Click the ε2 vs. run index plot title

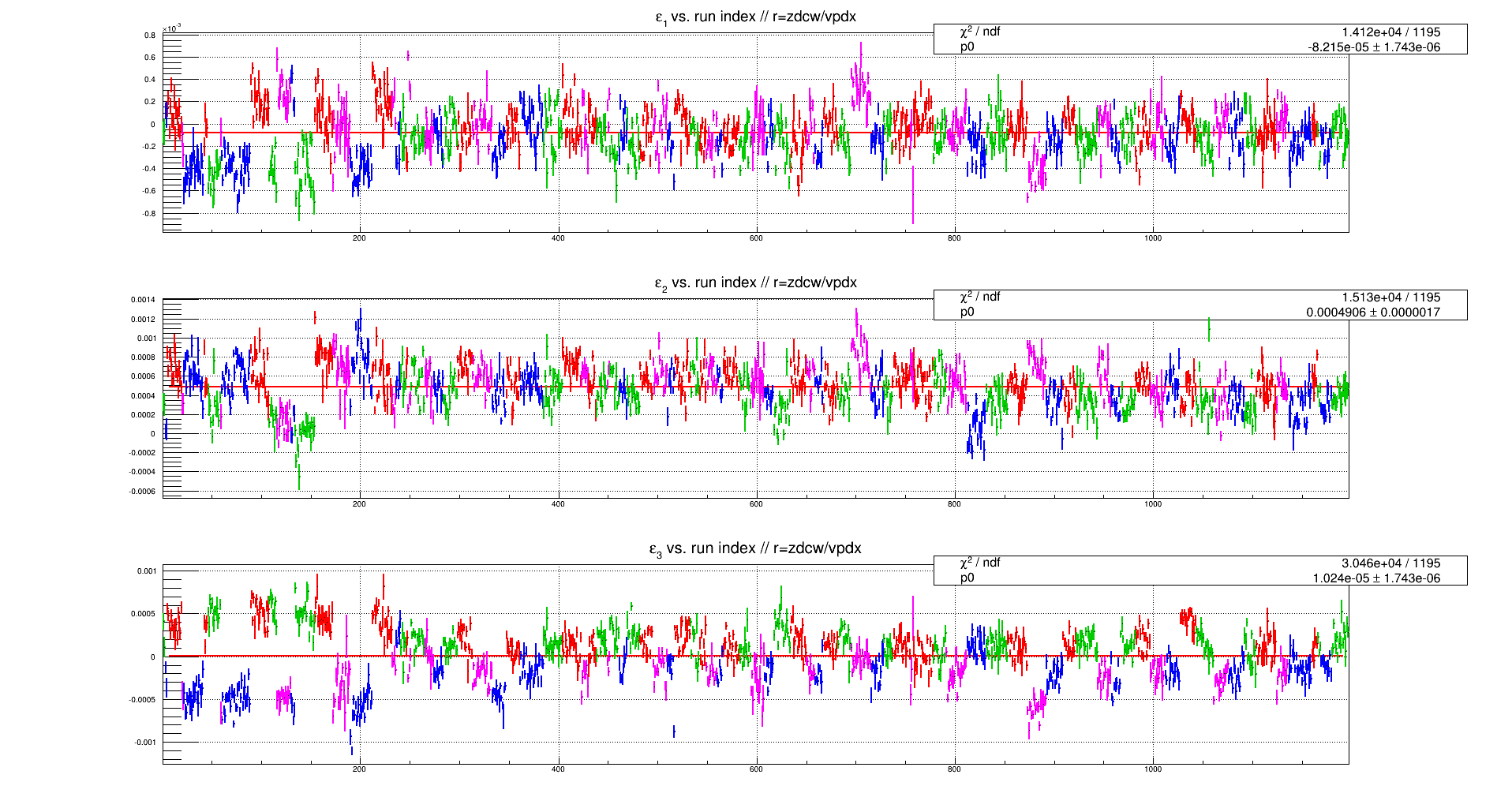755,283
